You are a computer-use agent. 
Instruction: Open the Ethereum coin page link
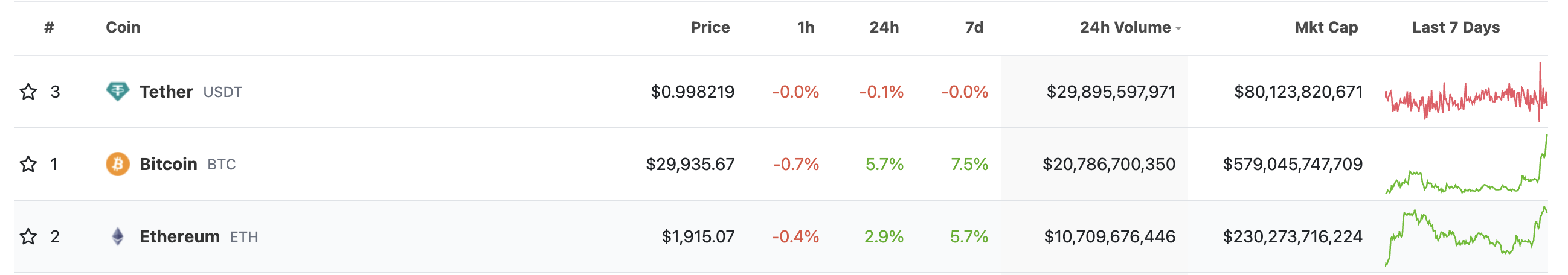(179, 236)
